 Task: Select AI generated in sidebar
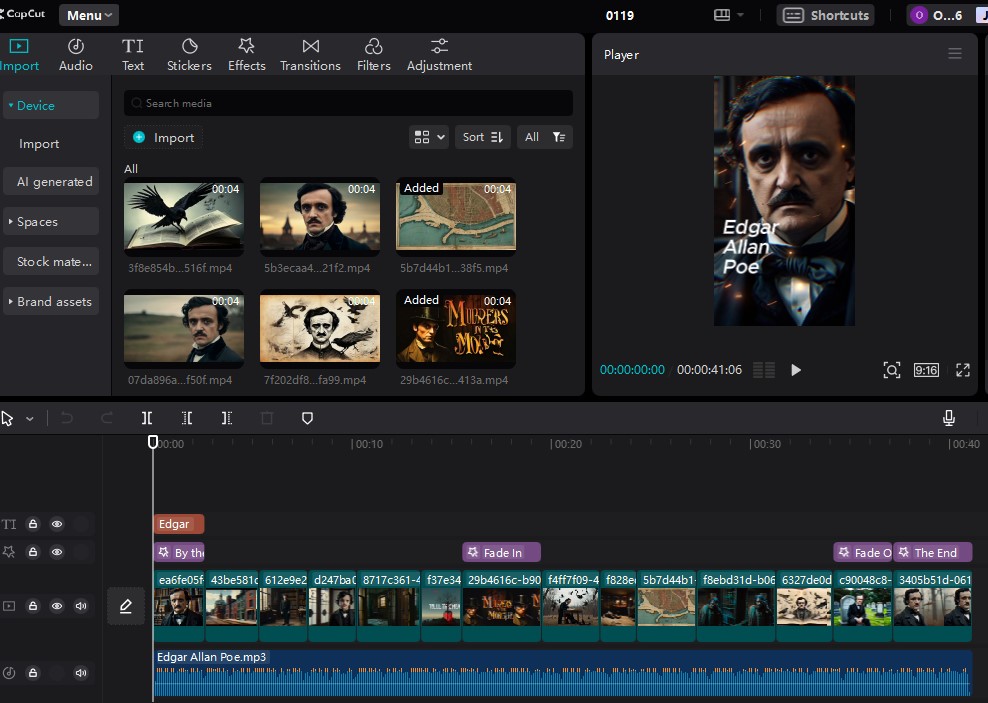51,181
